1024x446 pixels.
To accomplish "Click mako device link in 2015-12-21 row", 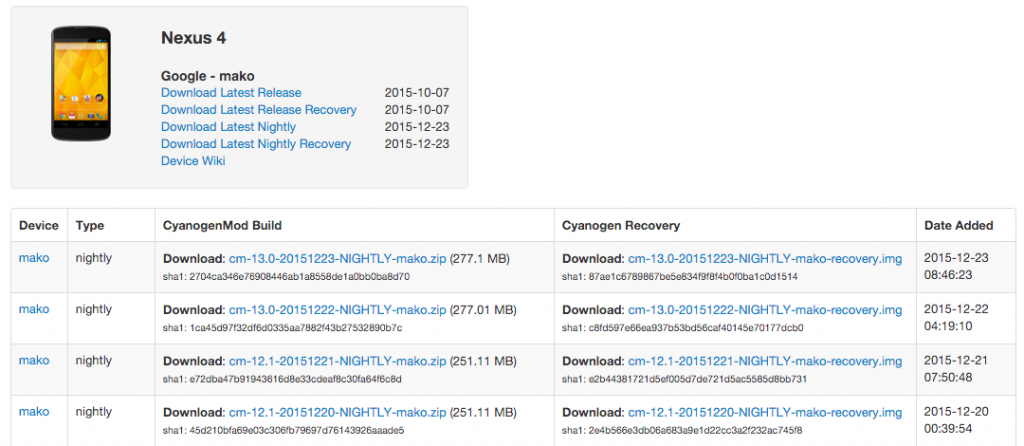I will (34, 360).
